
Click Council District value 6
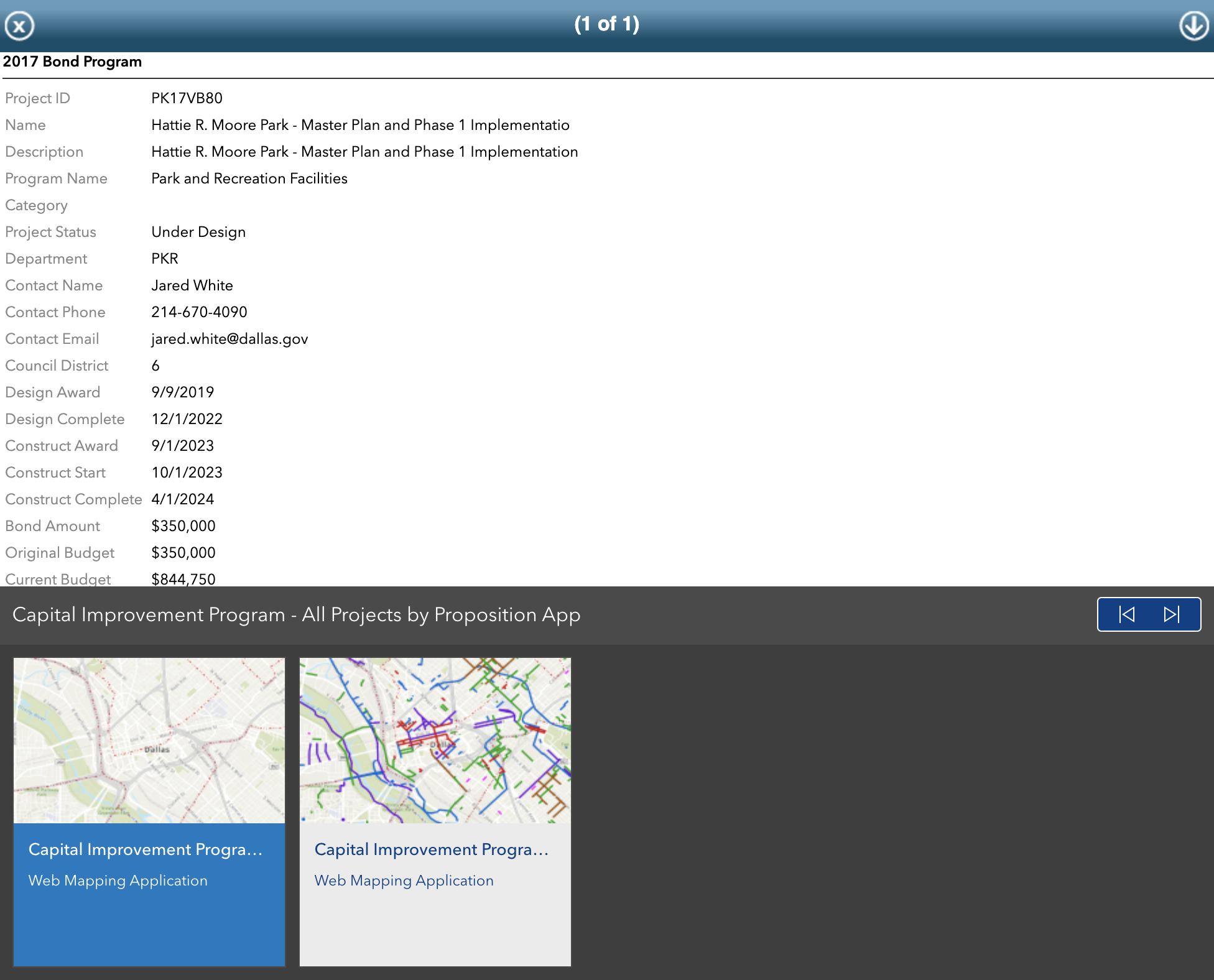[155, 366]
